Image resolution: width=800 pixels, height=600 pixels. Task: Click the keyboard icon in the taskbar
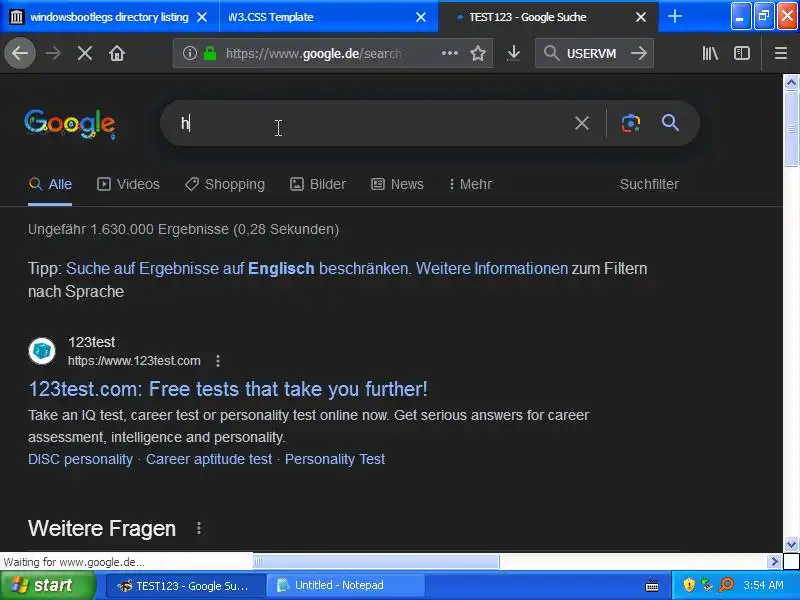click(652, 586)
